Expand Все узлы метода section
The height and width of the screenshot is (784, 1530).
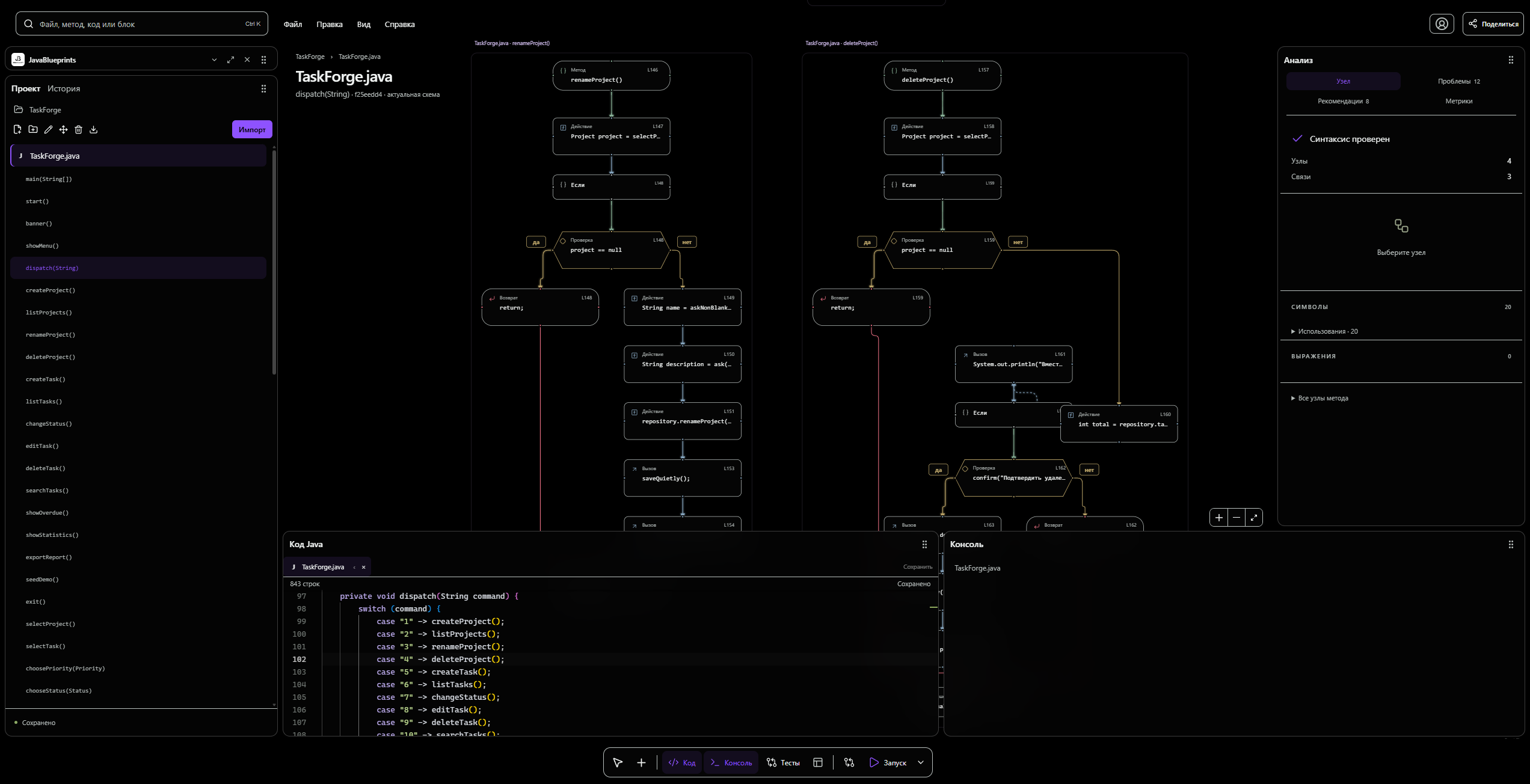pyautogui.click(x=1320, y=398)
